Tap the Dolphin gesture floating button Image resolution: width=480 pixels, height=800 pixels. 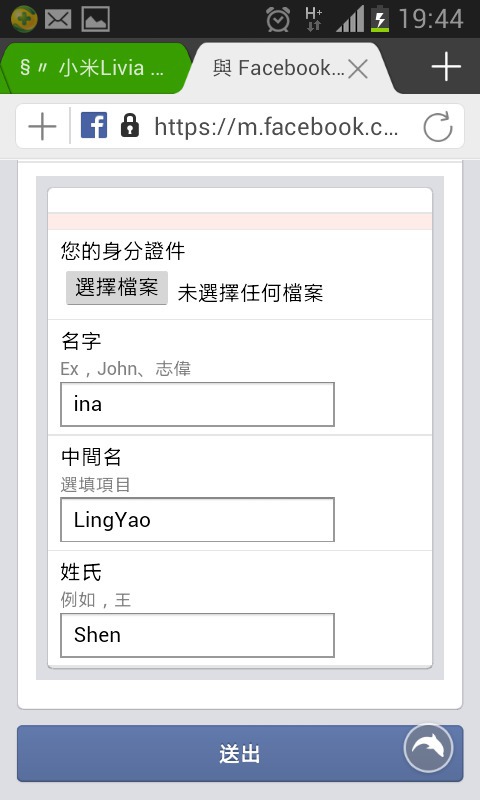[428, 748]
